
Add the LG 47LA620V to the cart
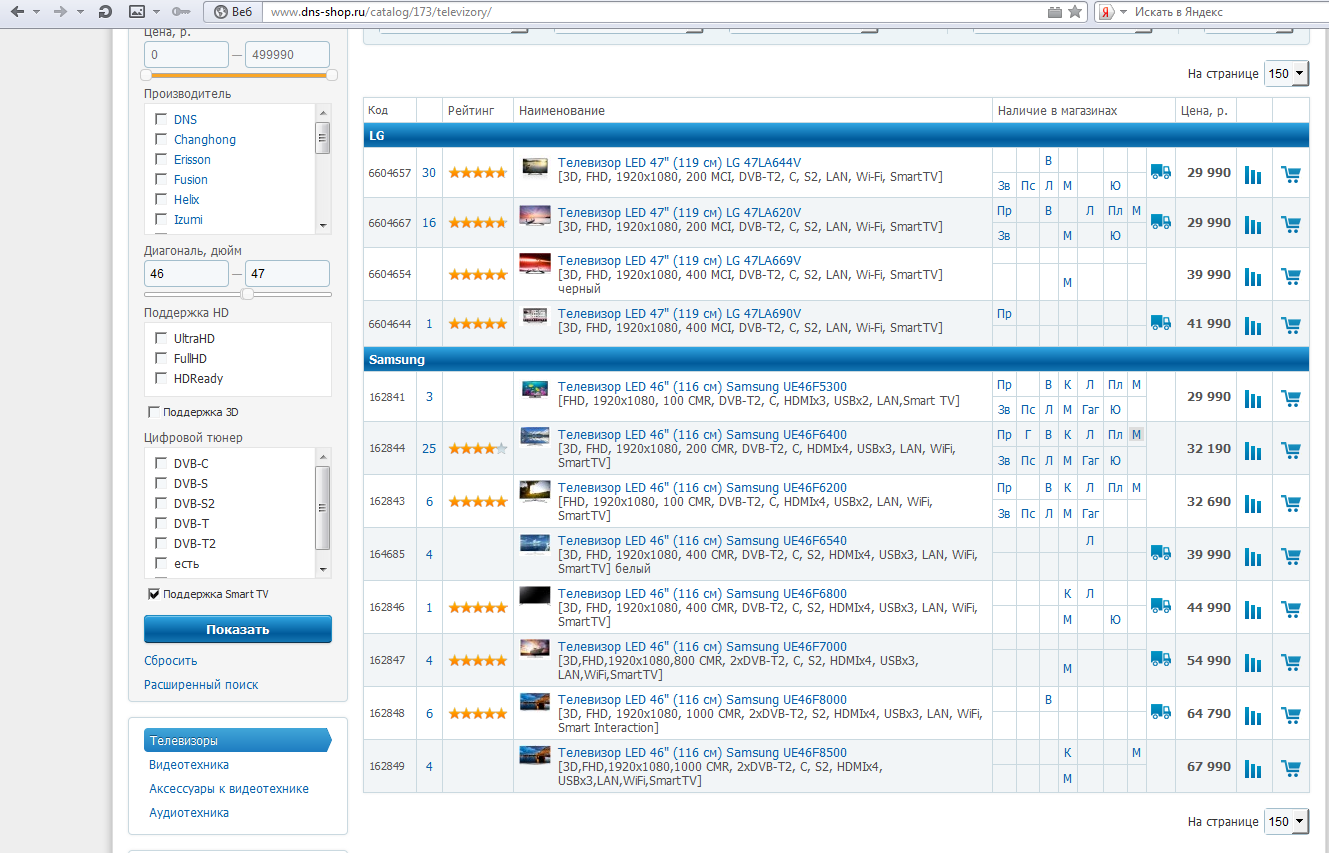[1291, 224]
